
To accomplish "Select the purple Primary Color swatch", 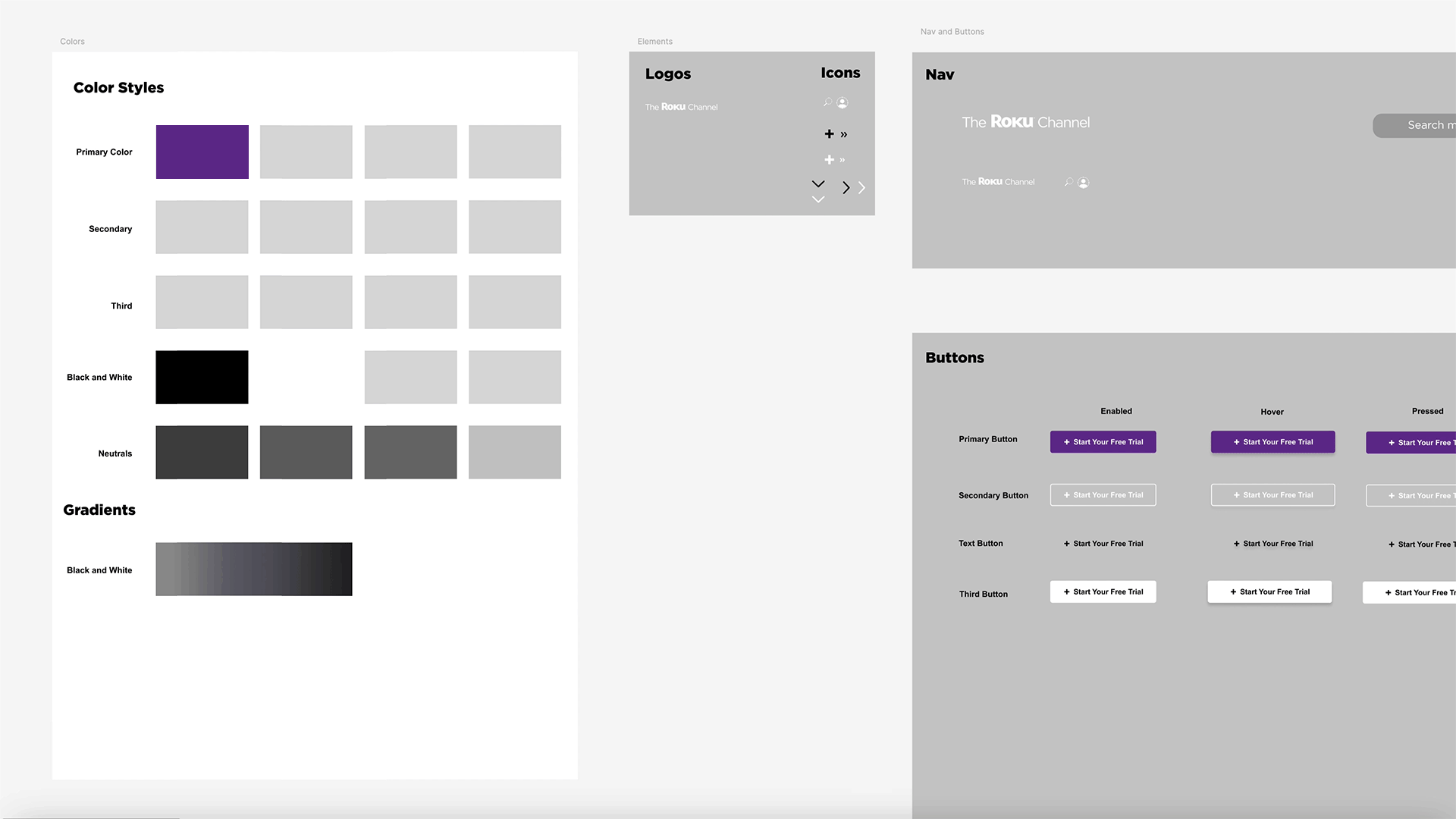I will pos(202,152).
